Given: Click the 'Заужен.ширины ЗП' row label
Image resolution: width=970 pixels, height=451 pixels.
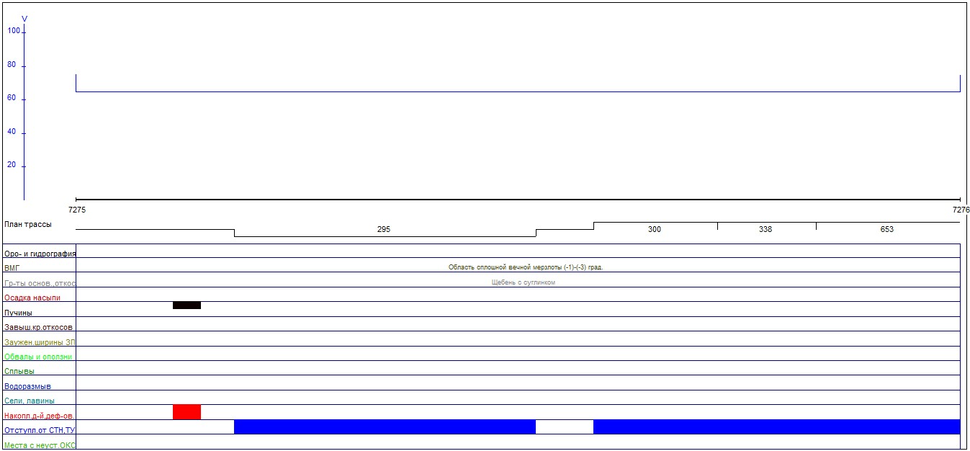Looking at the screenshot, I should (x=39, y=342).
